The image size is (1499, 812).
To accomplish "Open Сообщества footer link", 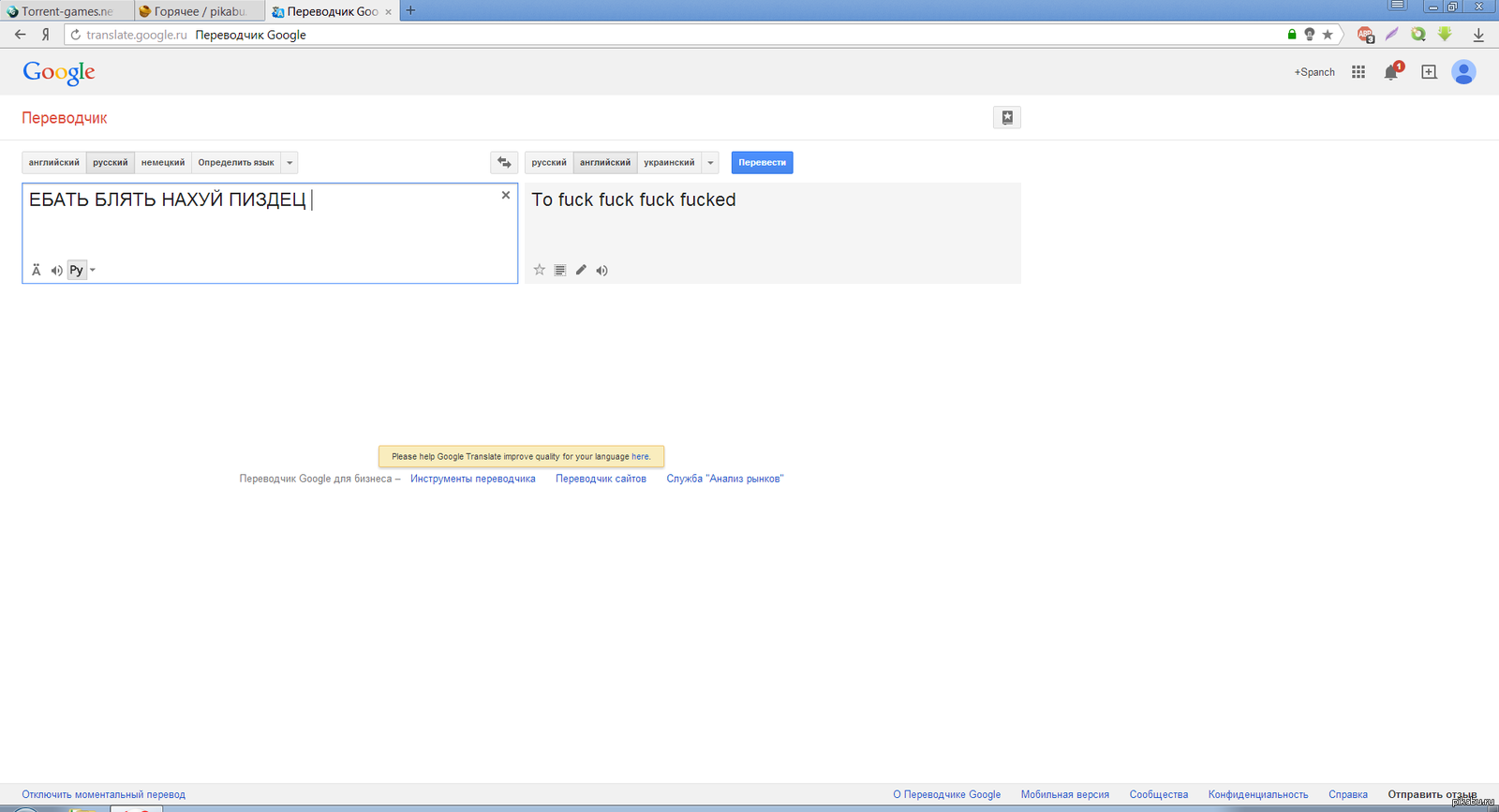I will (x=1159, y=794).
